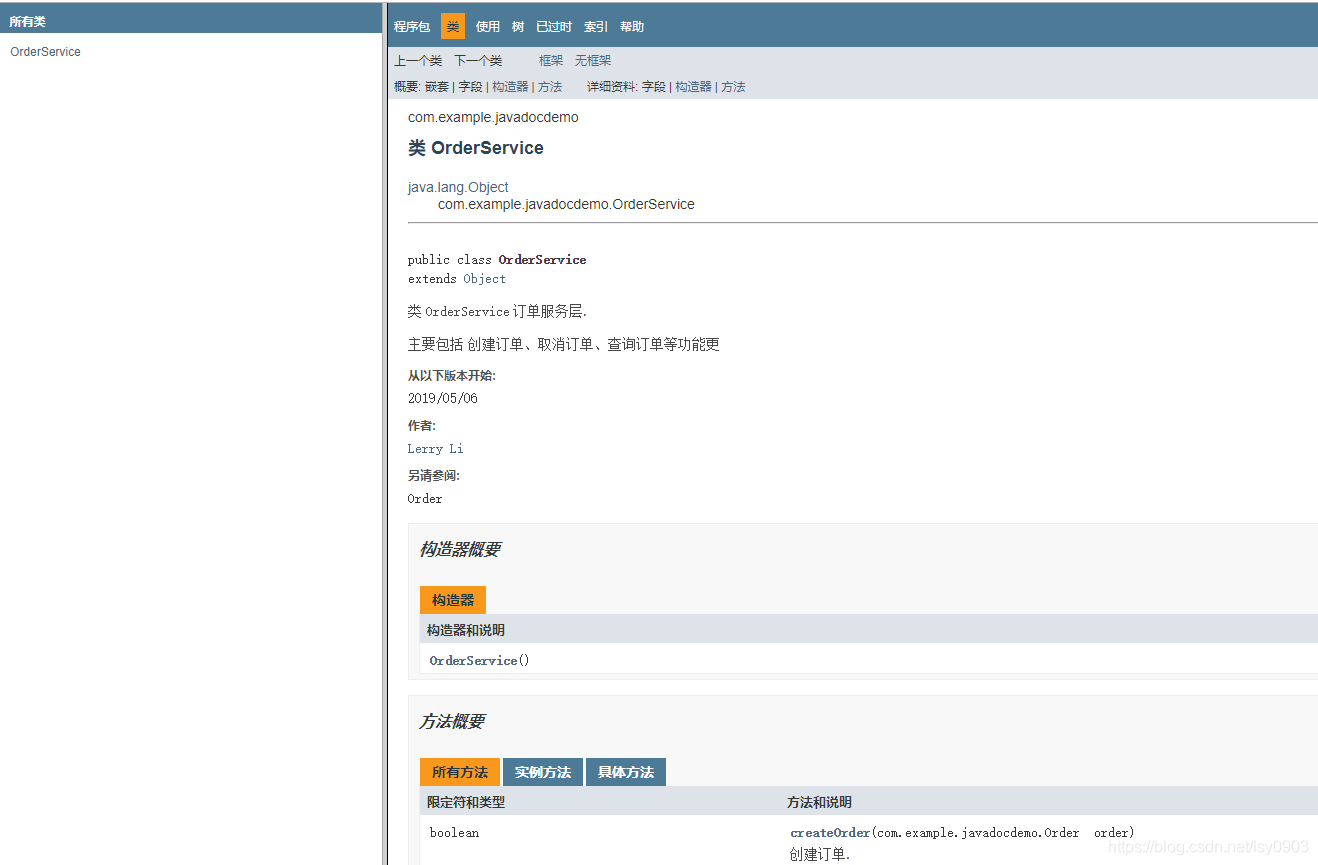Click the 类 OrderService page title
The width and height of the screenshot is (1318, 865).
point(476,148)
